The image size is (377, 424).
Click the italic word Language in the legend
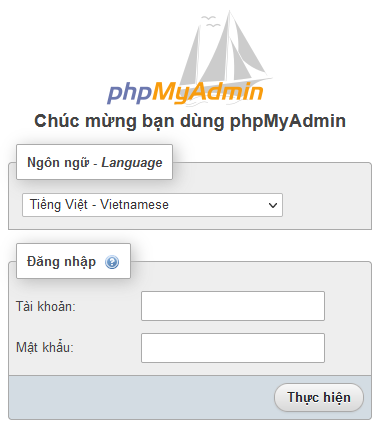132,163
